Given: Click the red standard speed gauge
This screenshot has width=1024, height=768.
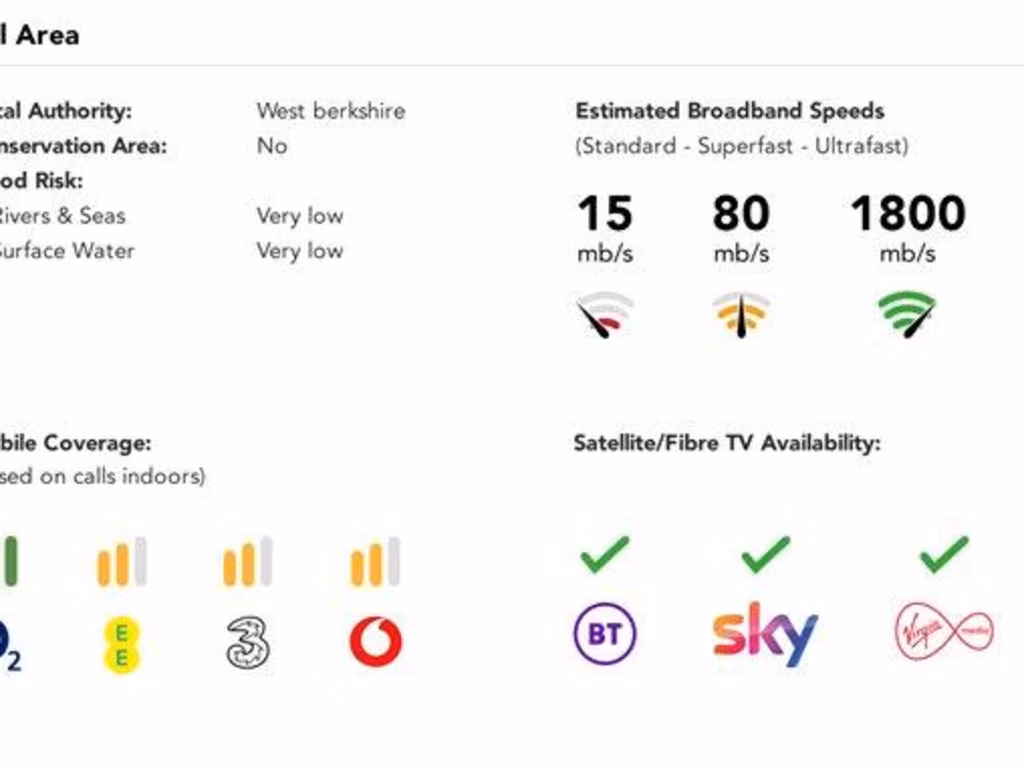Looking at the screenshot, I should (605, 315).
